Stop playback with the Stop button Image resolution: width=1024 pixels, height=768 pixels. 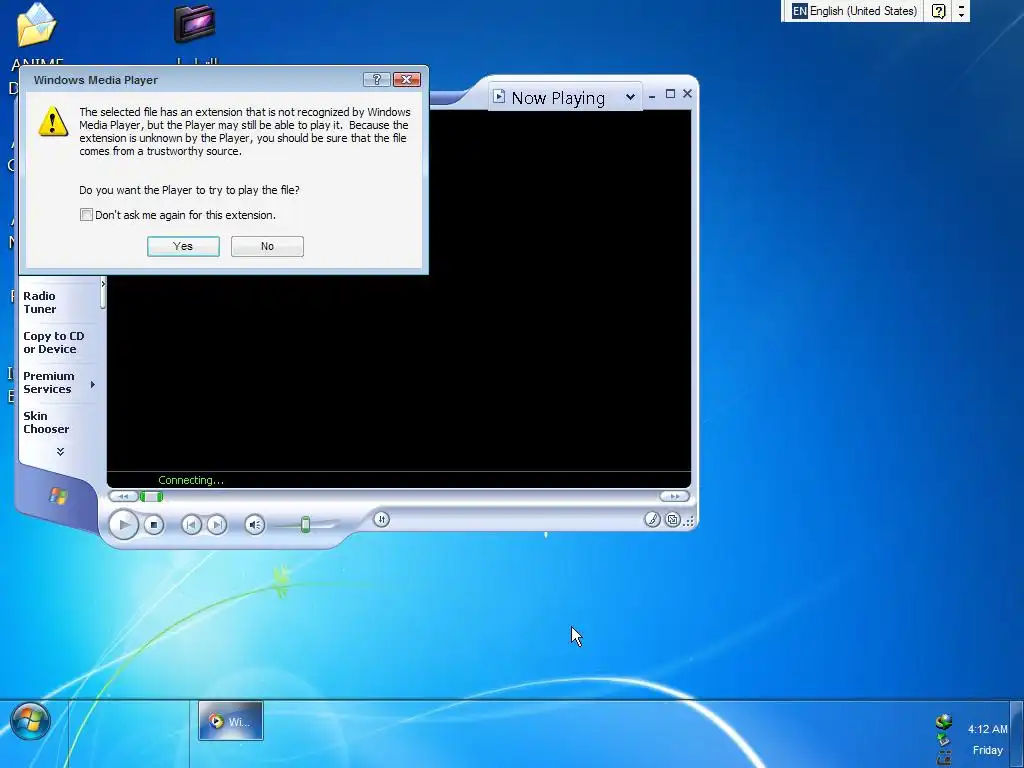[x=153, y=524]
